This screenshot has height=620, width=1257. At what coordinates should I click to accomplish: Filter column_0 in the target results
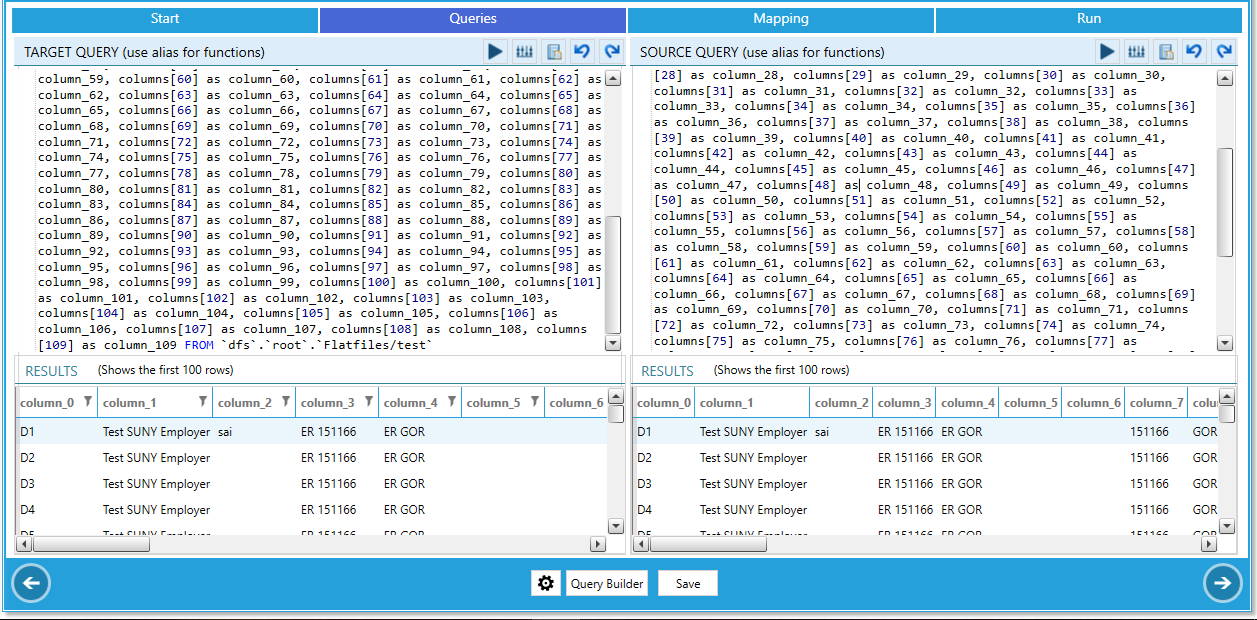pos(88,402)
